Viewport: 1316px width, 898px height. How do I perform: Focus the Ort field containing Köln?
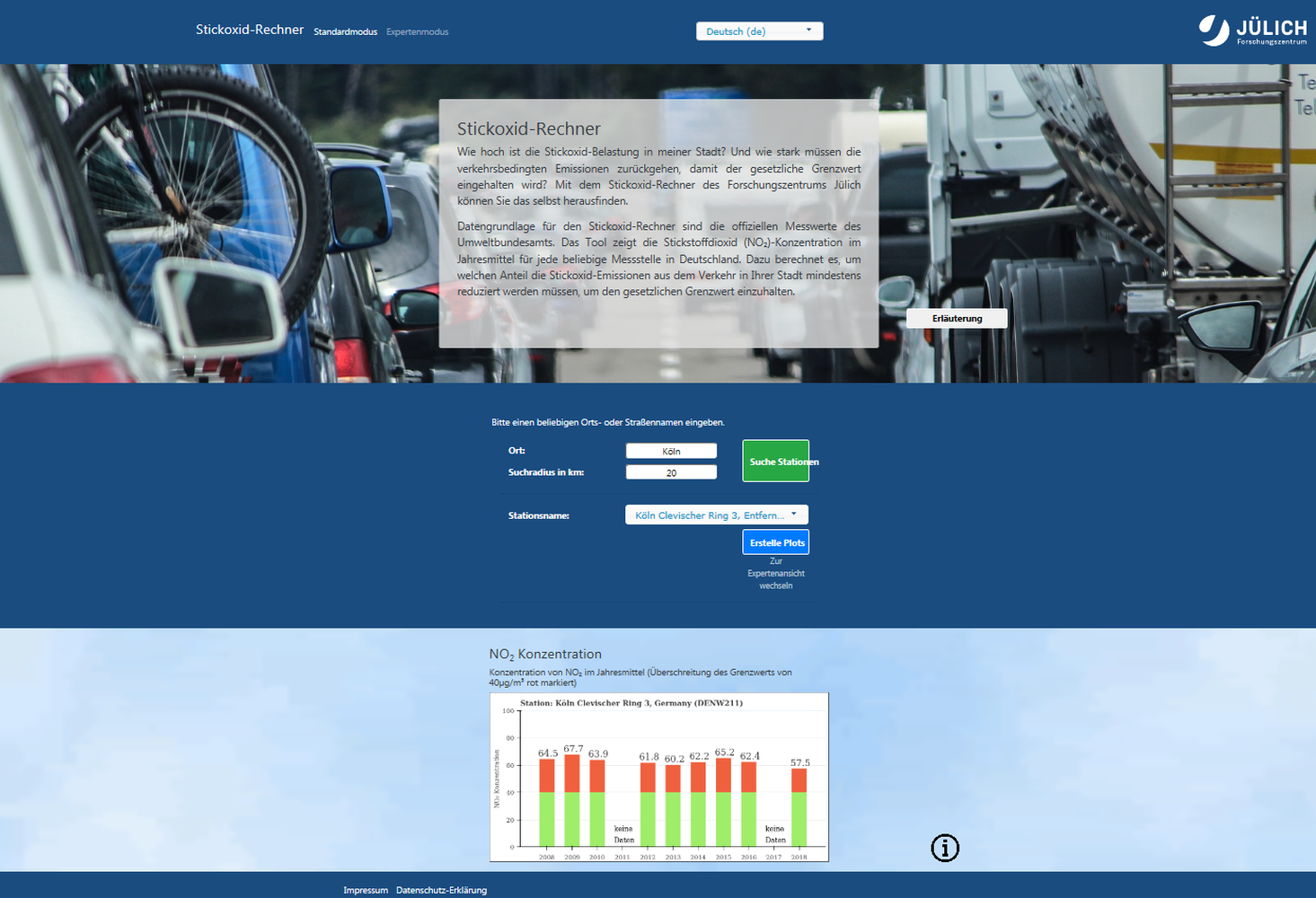click(x=671, y=452)
